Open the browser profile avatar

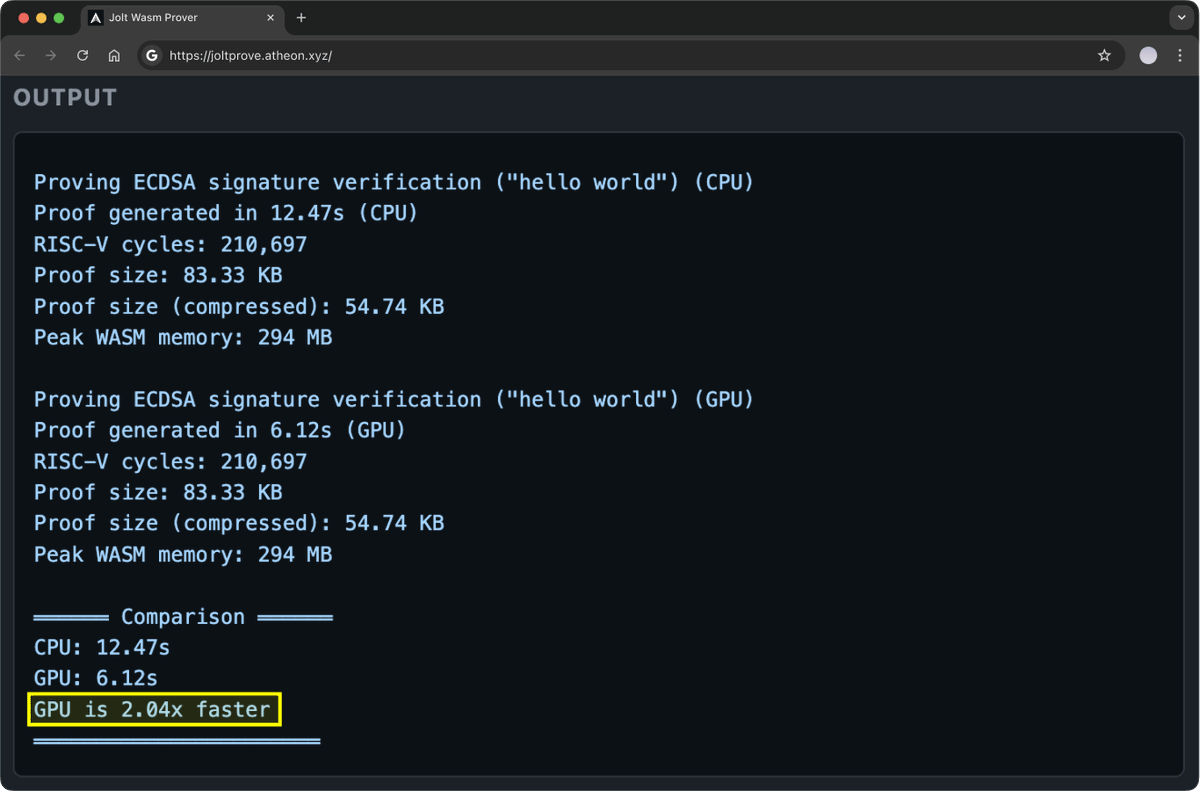coord(1148,56)
